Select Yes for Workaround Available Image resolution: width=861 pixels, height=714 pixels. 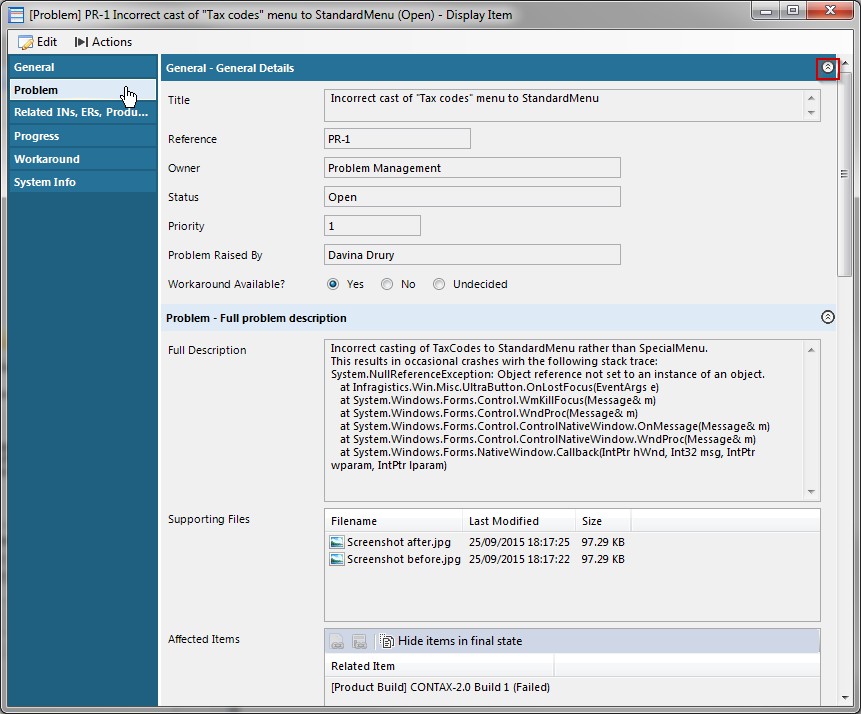[x=333, y=284]
